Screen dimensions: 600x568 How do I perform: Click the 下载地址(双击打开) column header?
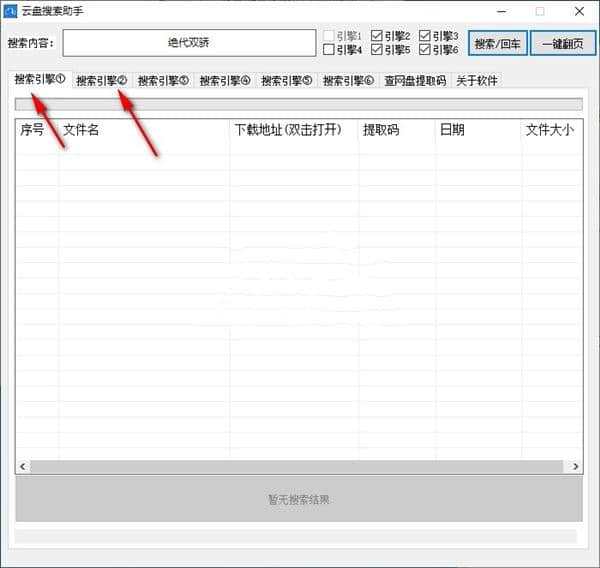coord(294,130)
